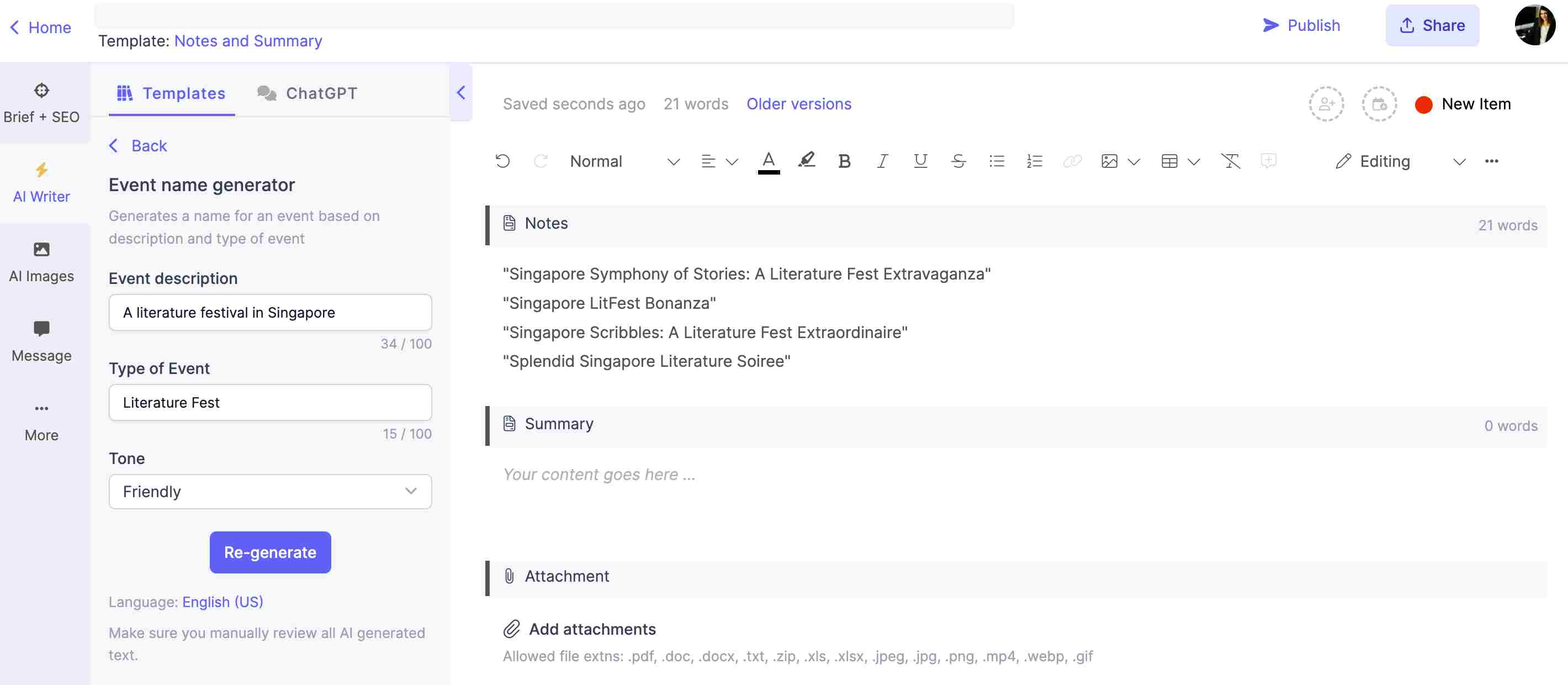Viewport: 1568px width, 685px height.
Task: Toggle italic formatting on text
Action: click(881, 160)
